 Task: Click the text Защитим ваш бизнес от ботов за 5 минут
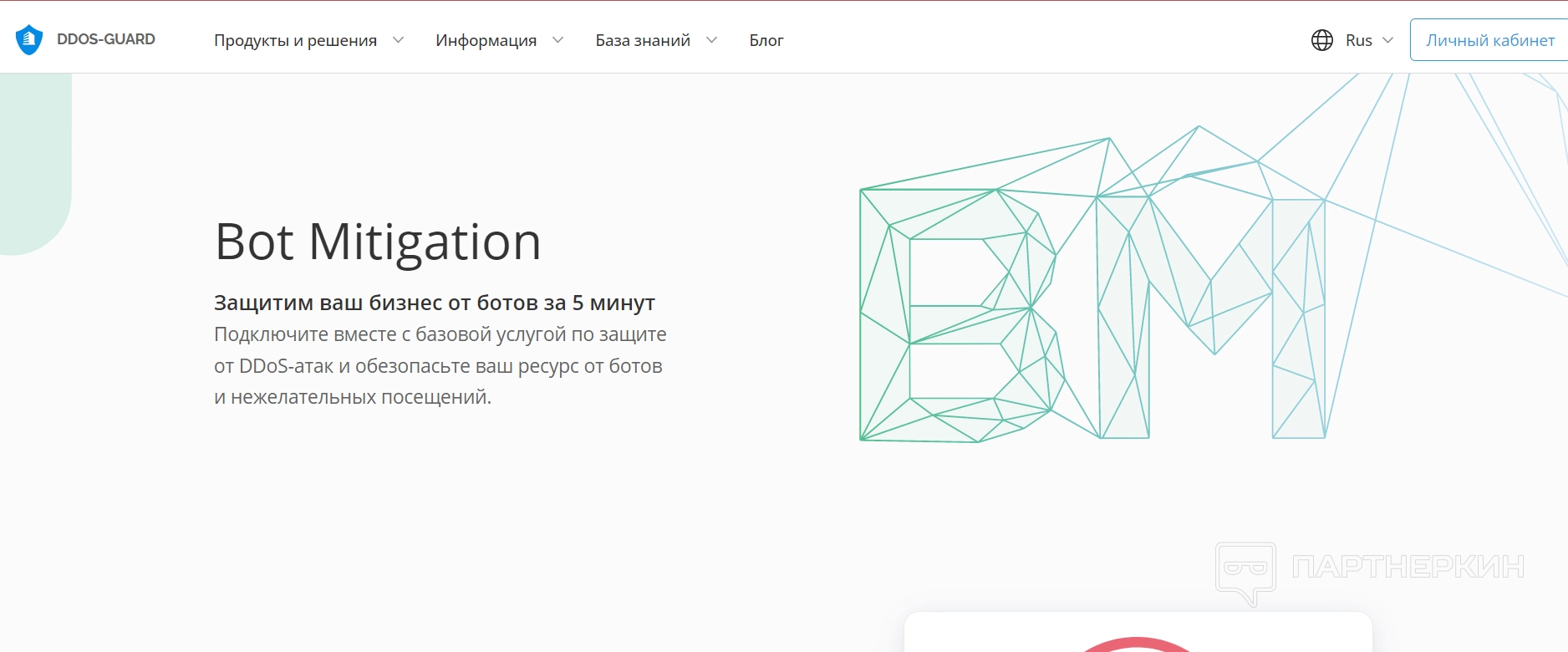click(435, 303)
